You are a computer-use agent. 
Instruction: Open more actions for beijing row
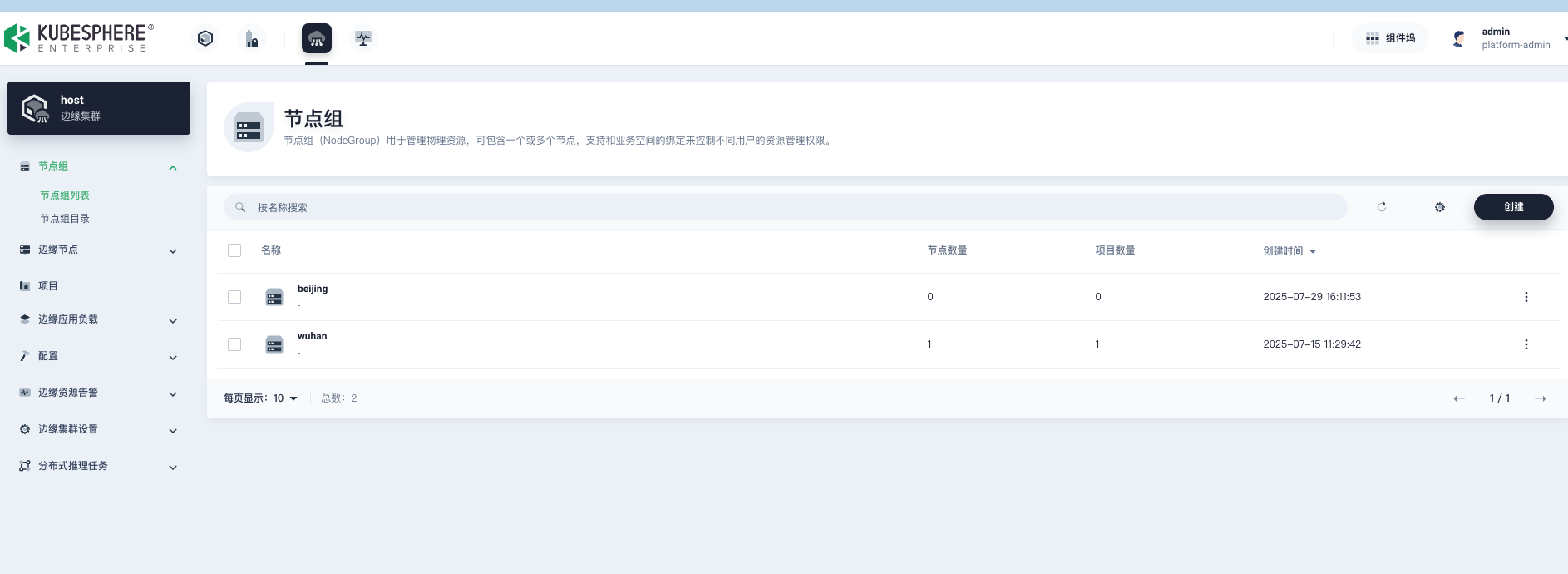click(1526, 297)
